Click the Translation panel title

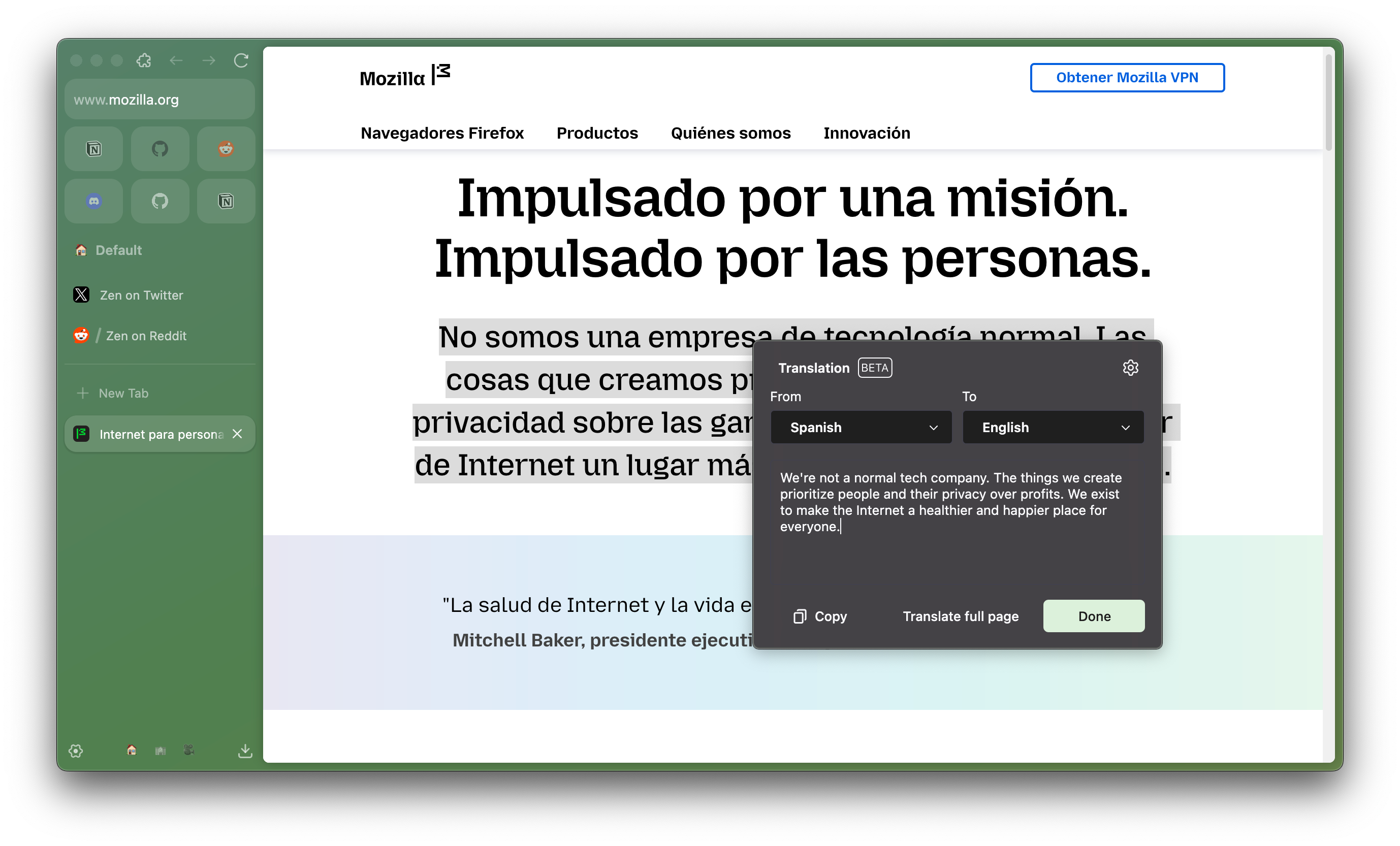[x=814, y=368]
